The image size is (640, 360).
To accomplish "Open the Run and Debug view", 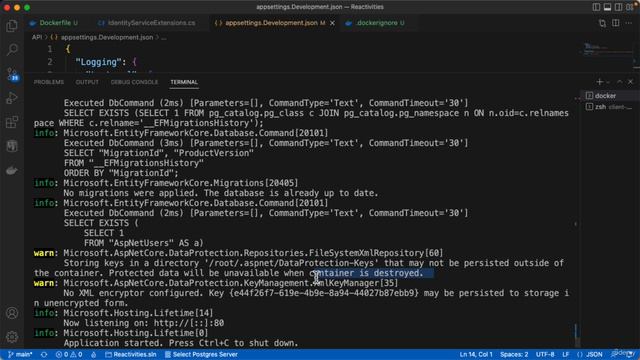I will 12,98.
